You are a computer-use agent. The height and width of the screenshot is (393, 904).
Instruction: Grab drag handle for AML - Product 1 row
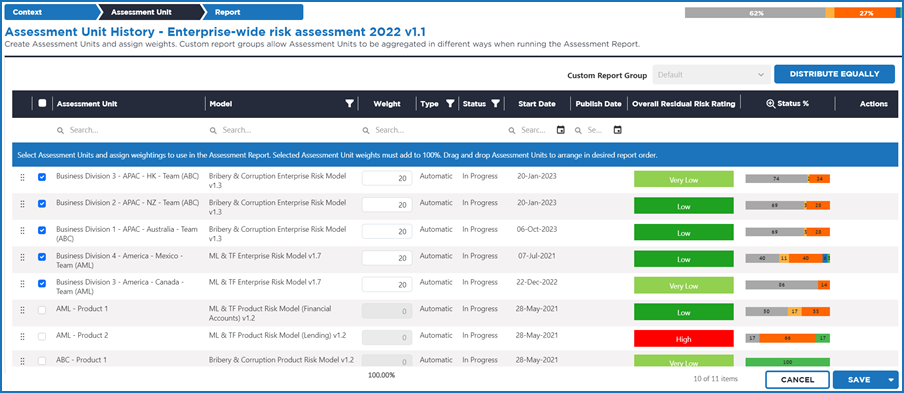22,310
